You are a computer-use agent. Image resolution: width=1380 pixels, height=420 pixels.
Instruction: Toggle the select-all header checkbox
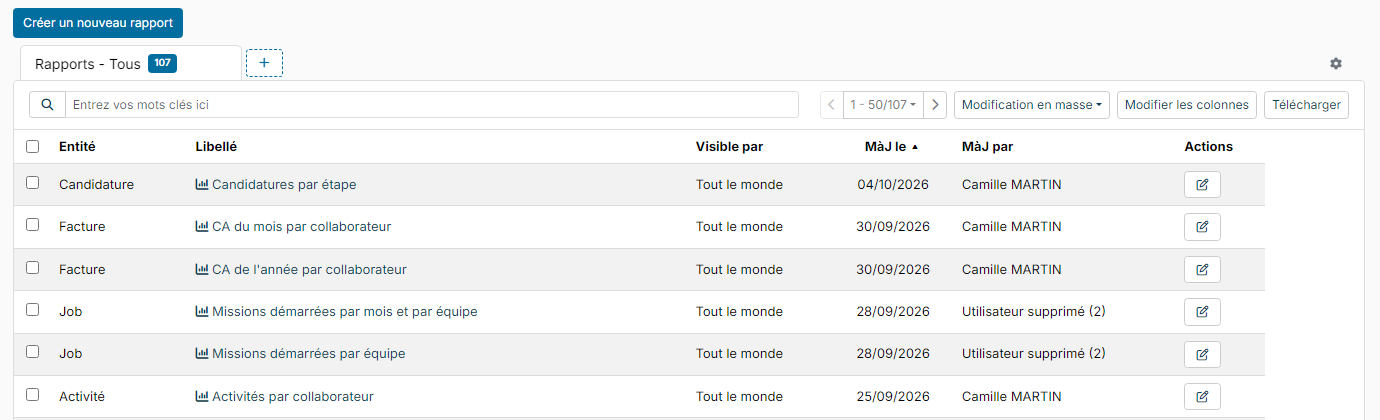pos(33,146)
